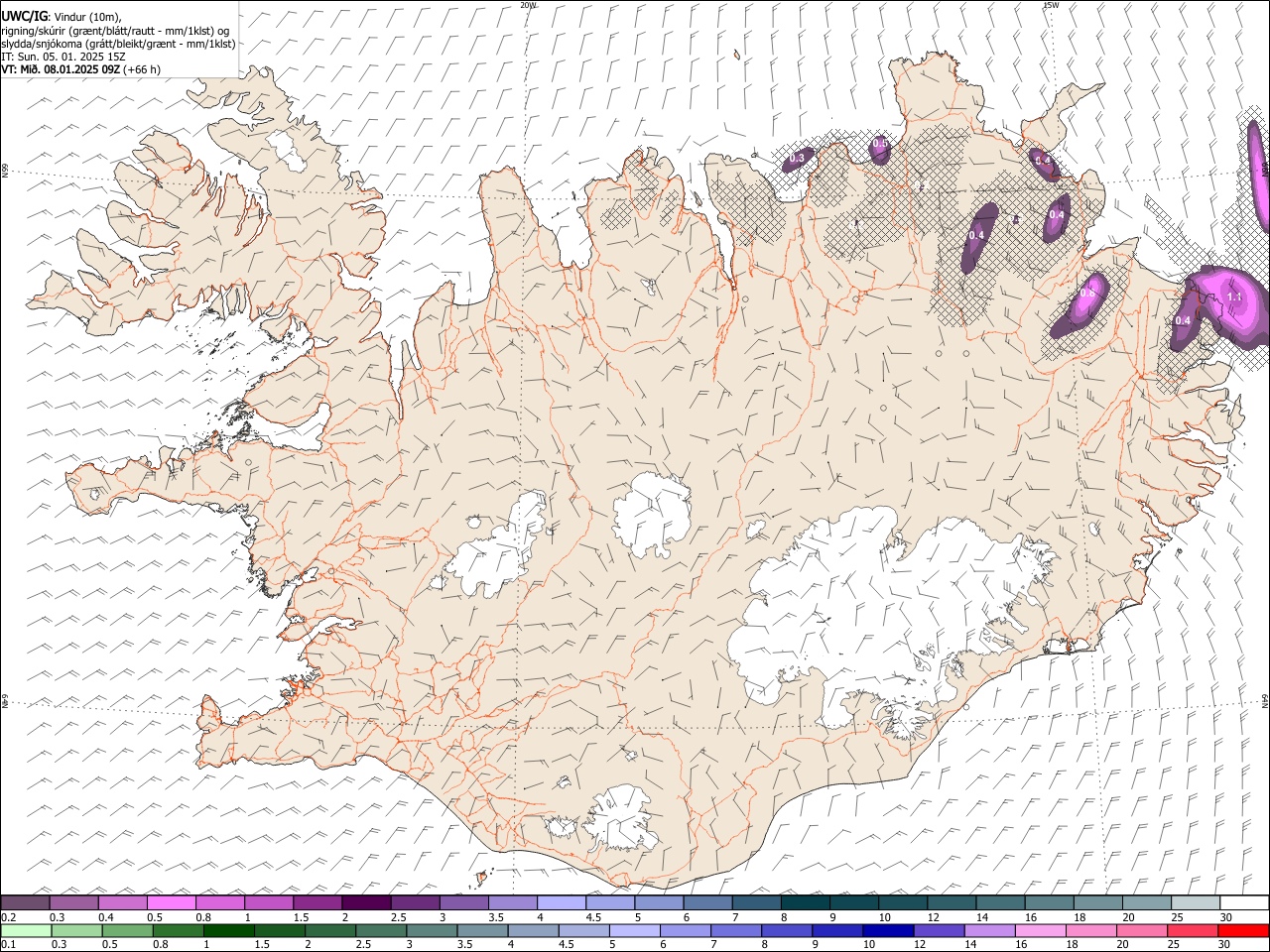1270x952 pixels.
Task: Click the upper legend swatch between 0.2 and 0.3
Action: click(25, 902)
